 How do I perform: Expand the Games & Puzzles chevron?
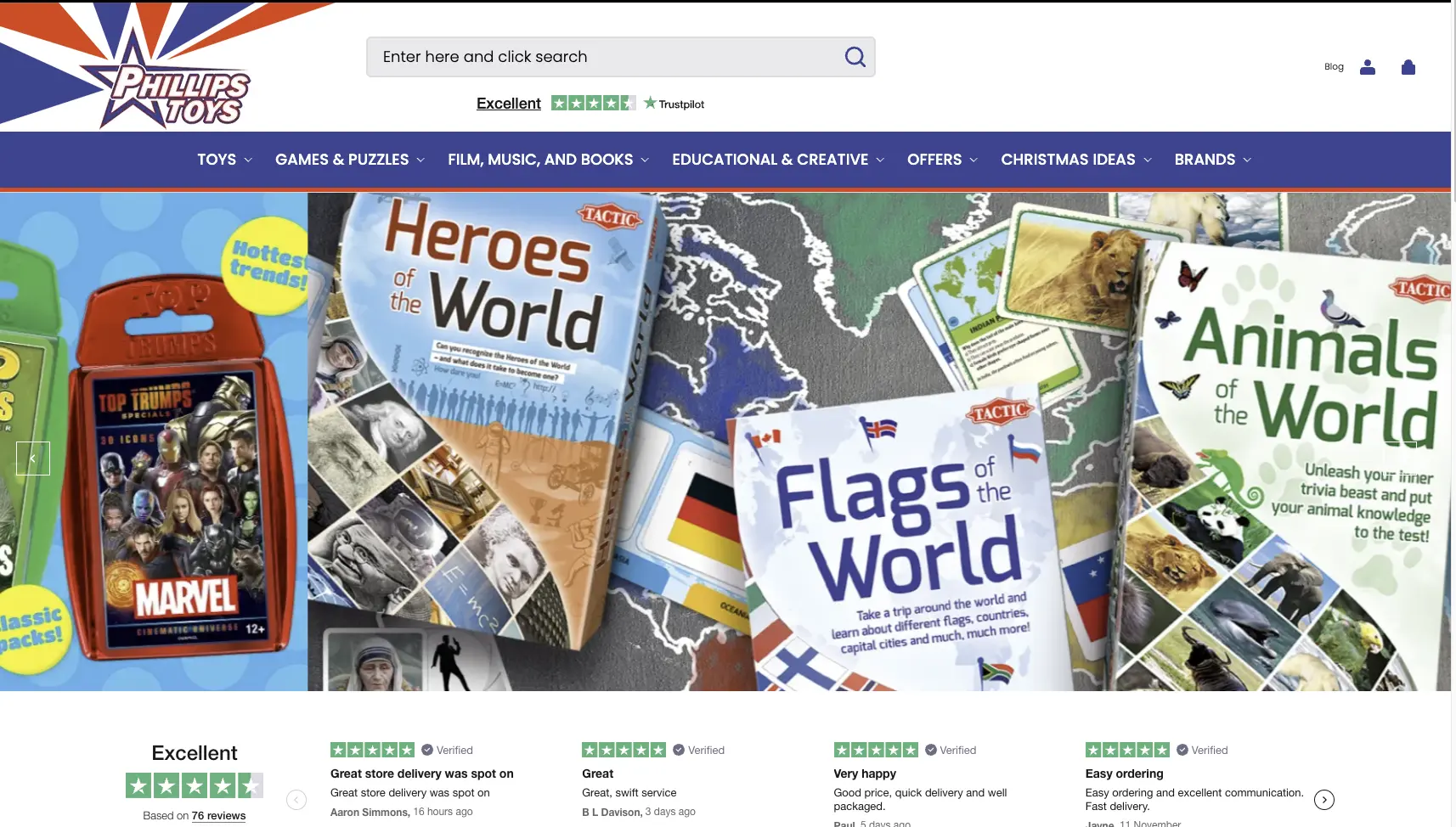(420, 160)
